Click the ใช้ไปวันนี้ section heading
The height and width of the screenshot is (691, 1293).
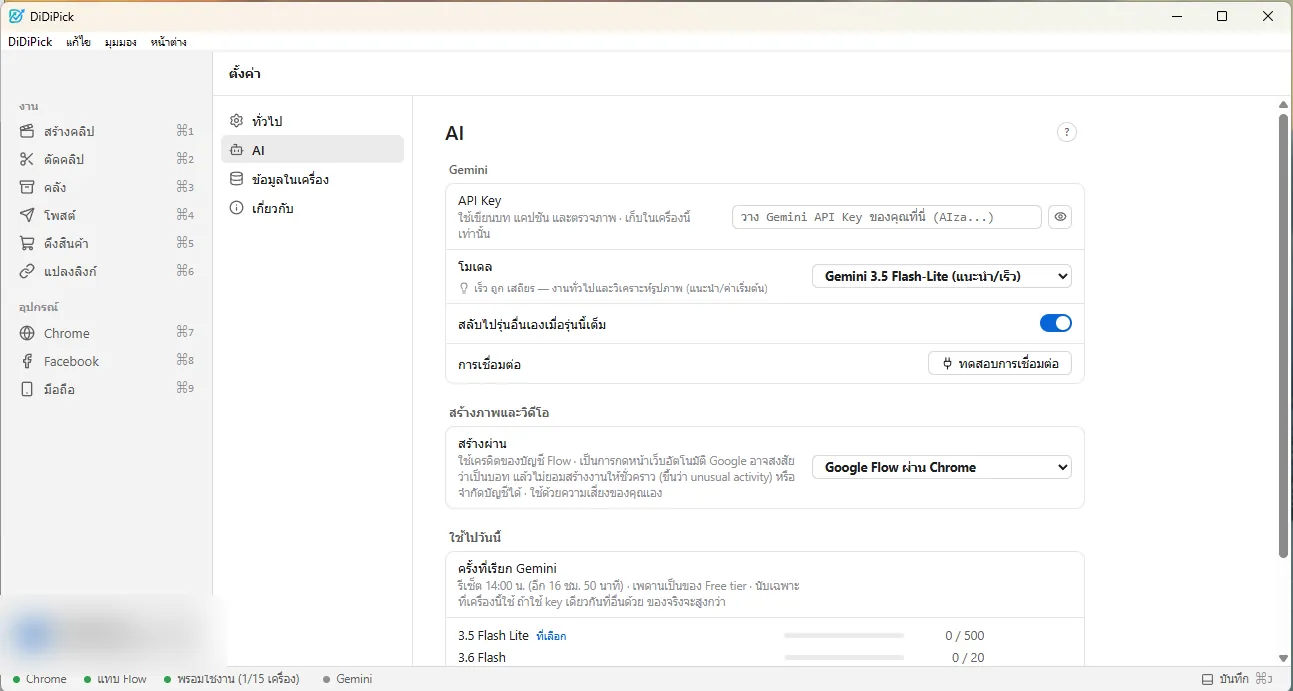tap(474, 537)
